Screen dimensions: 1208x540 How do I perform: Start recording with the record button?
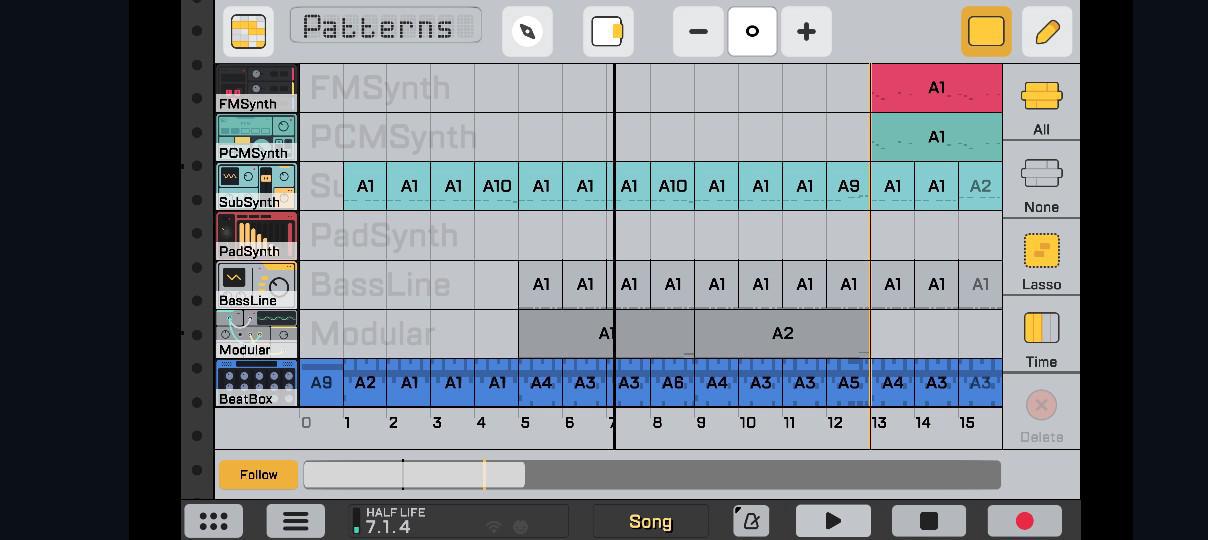pos(1024,521)
